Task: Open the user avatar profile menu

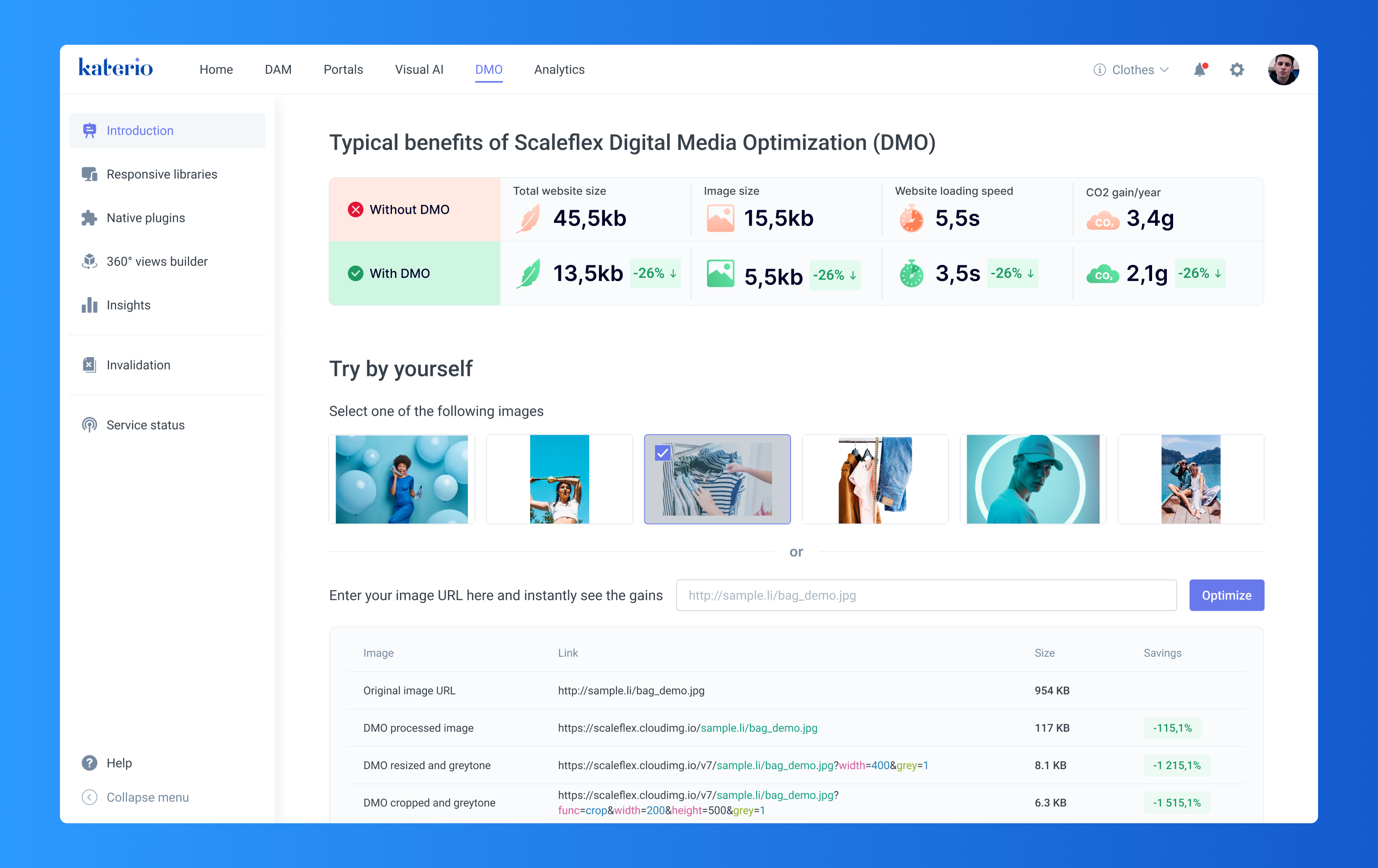Action: pyautogui.click(x=1283, y=70)
